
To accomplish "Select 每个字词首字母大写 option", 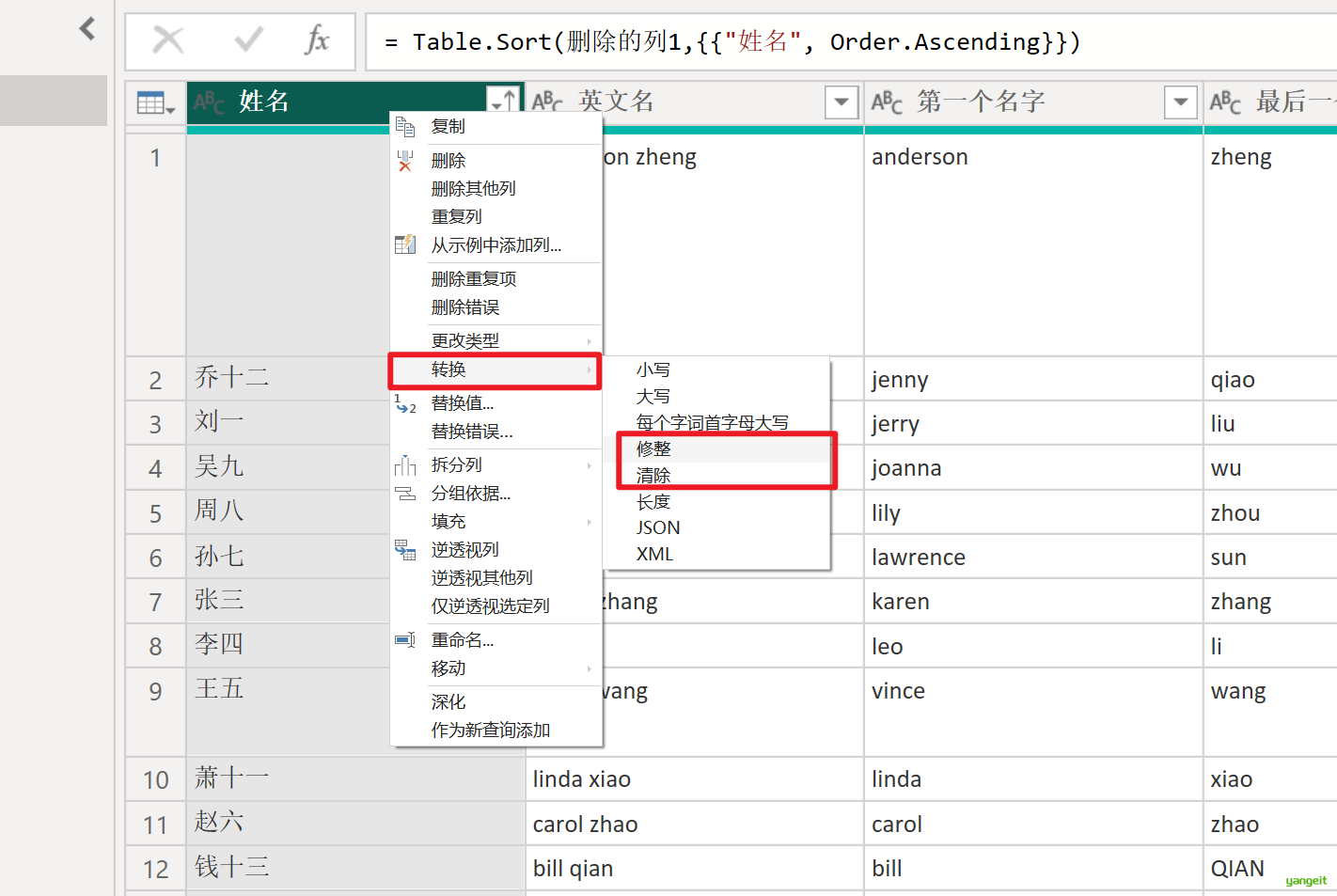I will [x=712, y=423].
